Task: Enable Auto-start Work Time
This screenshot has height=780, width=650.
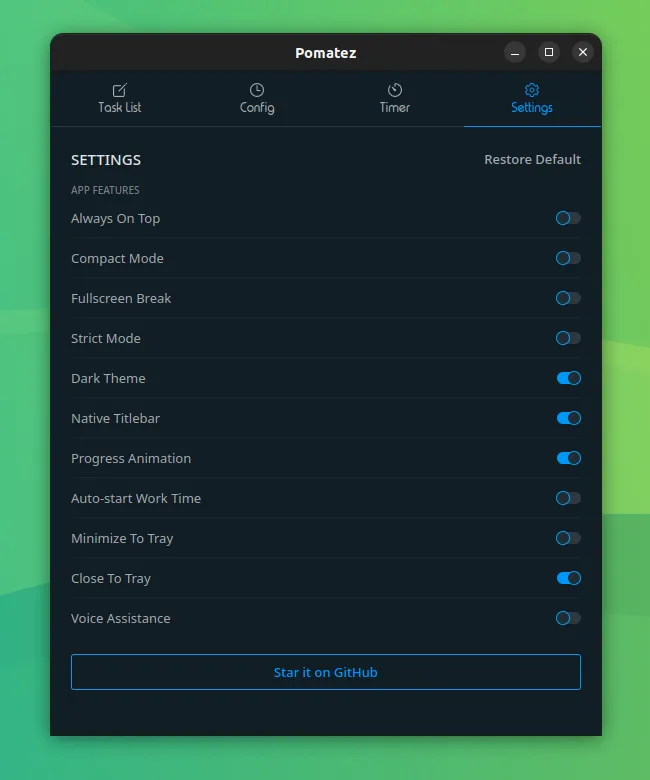Action: coord(568,498)
